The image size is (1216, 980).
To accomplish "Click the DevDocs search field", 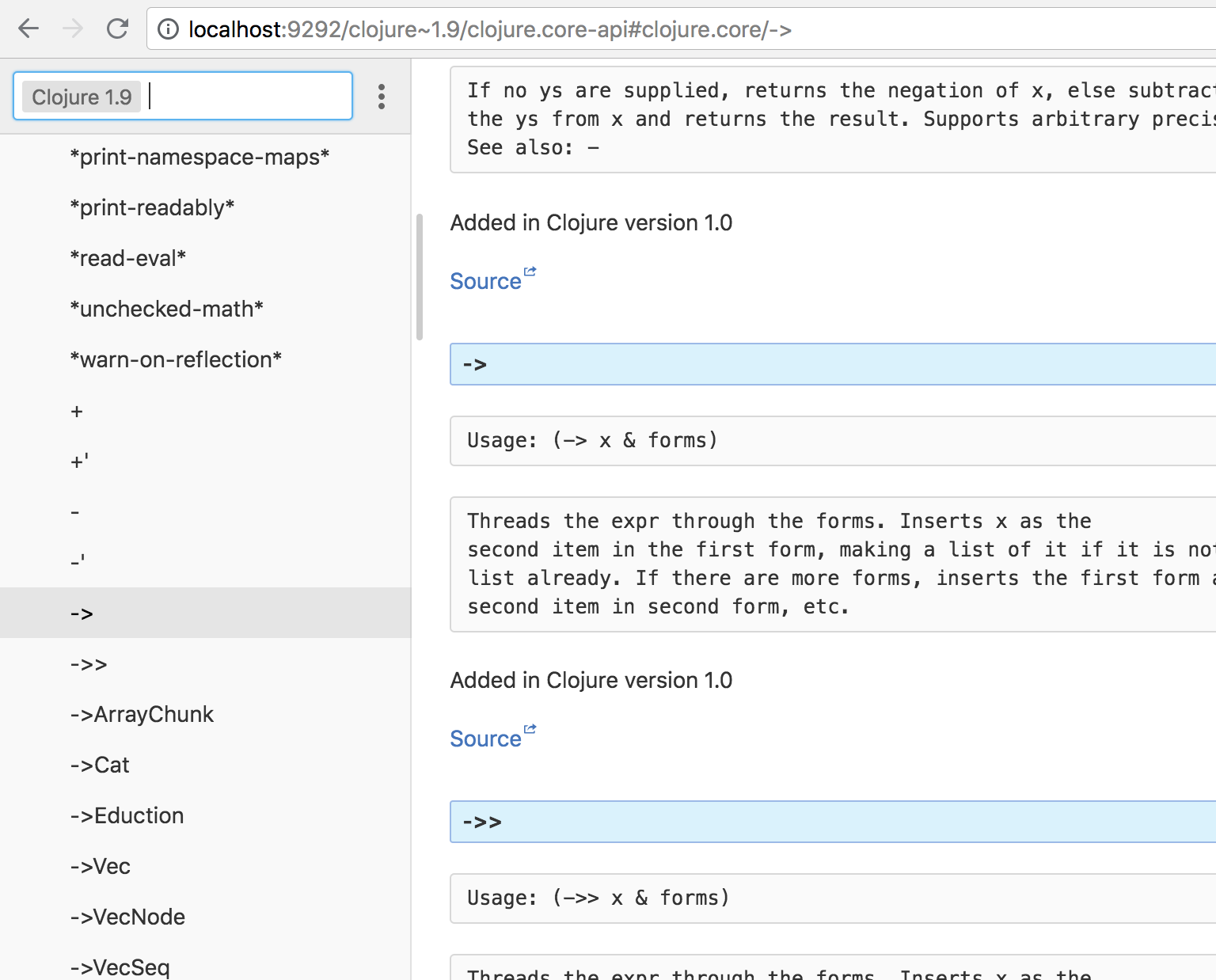I will (x=183, y=96).
